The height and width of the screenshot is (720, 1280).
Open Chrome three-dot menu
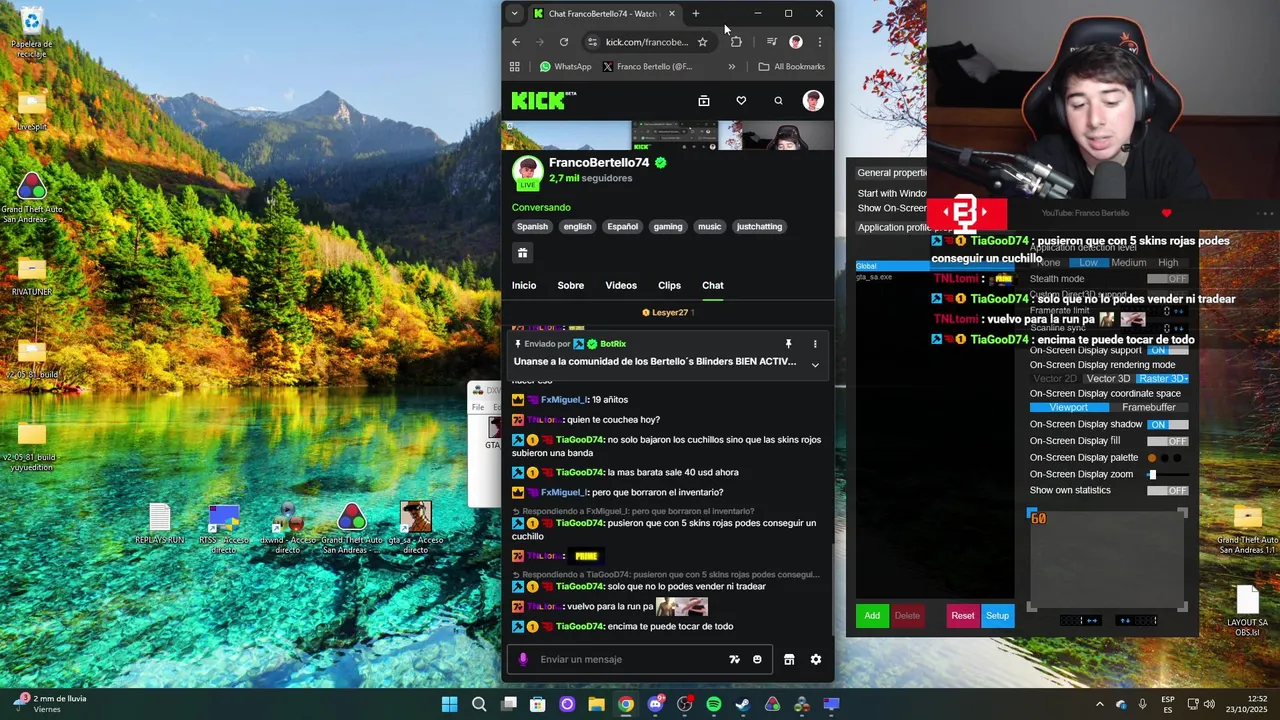[820, 42]
